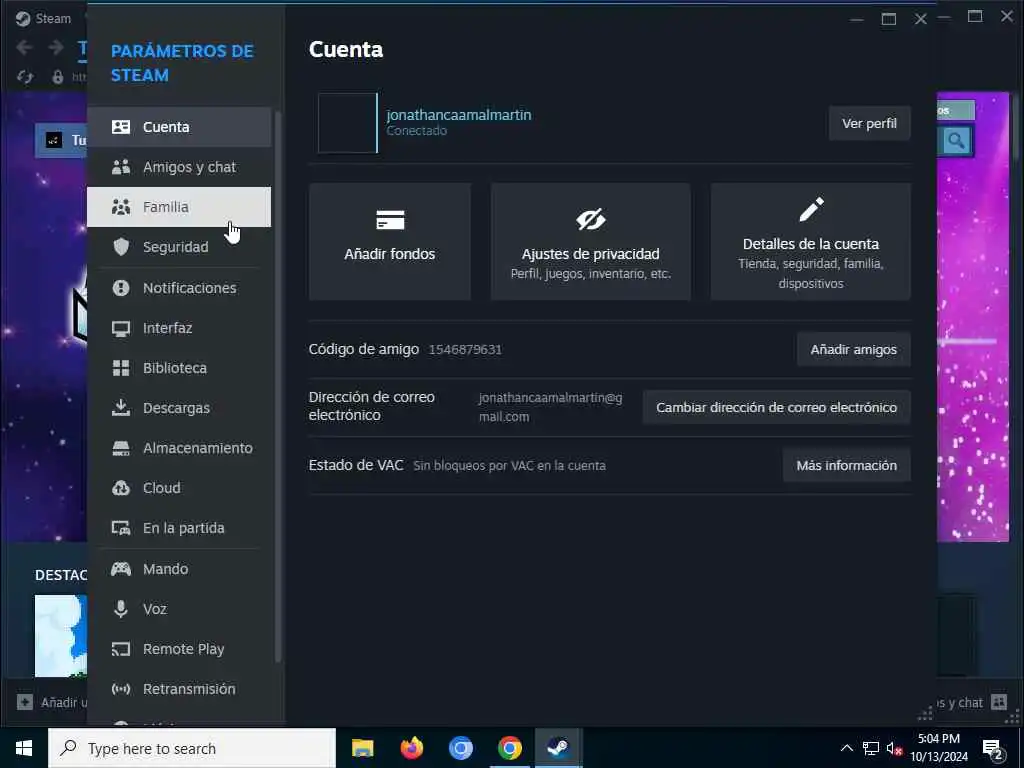Switch to Notificaciones settings
This screenshot has height=768, width=1024.
(179, 288)
